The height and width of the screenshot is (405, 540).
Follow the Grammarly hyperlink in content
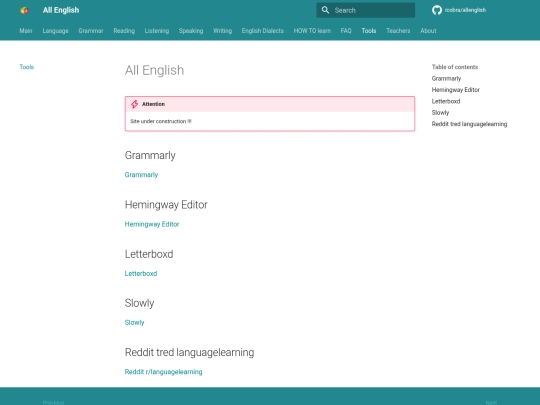pyautogui.click(x=141, y=175)
